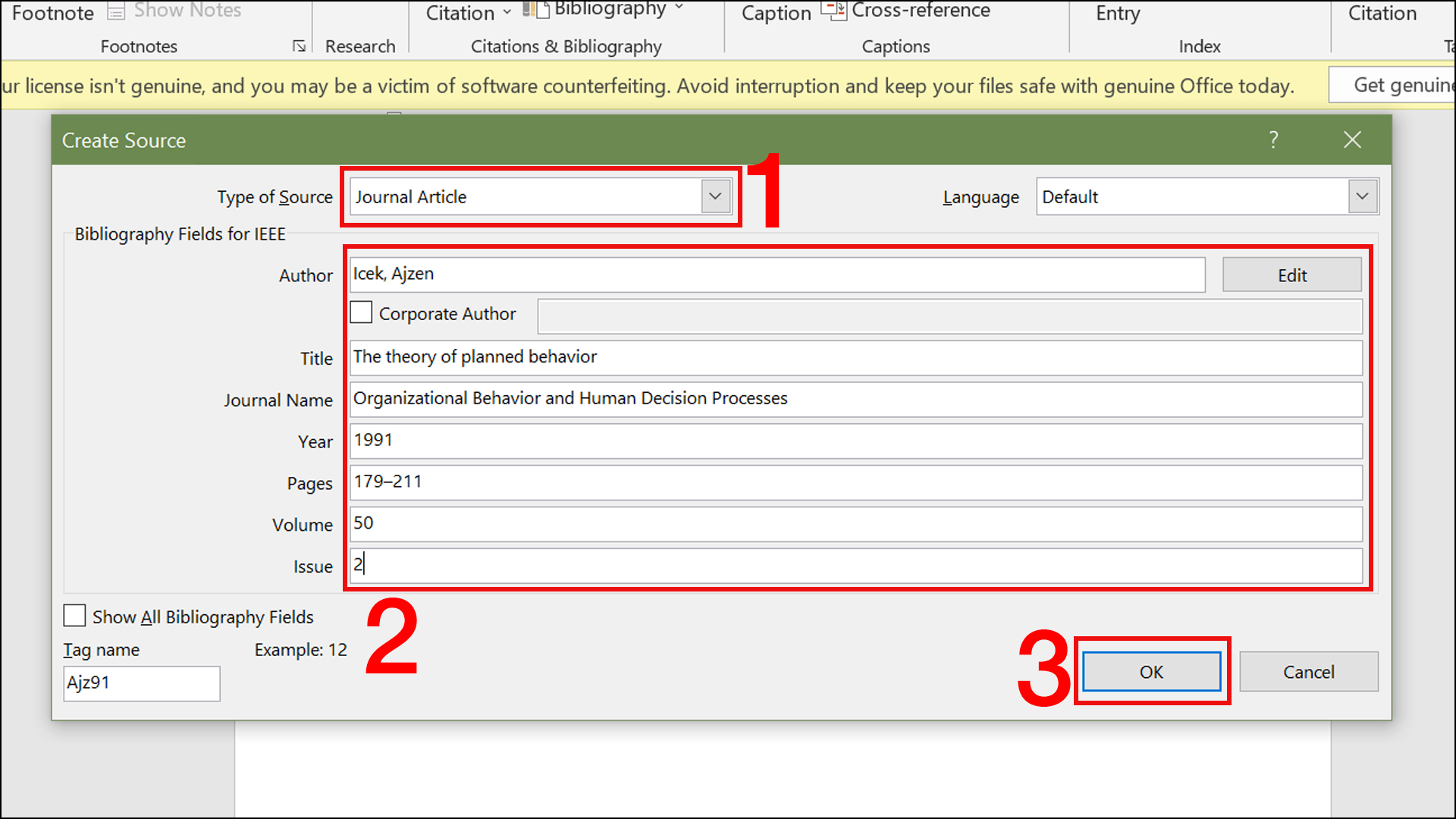
Task: Expand the Type of Source dropdown
Action: [715, 196]
